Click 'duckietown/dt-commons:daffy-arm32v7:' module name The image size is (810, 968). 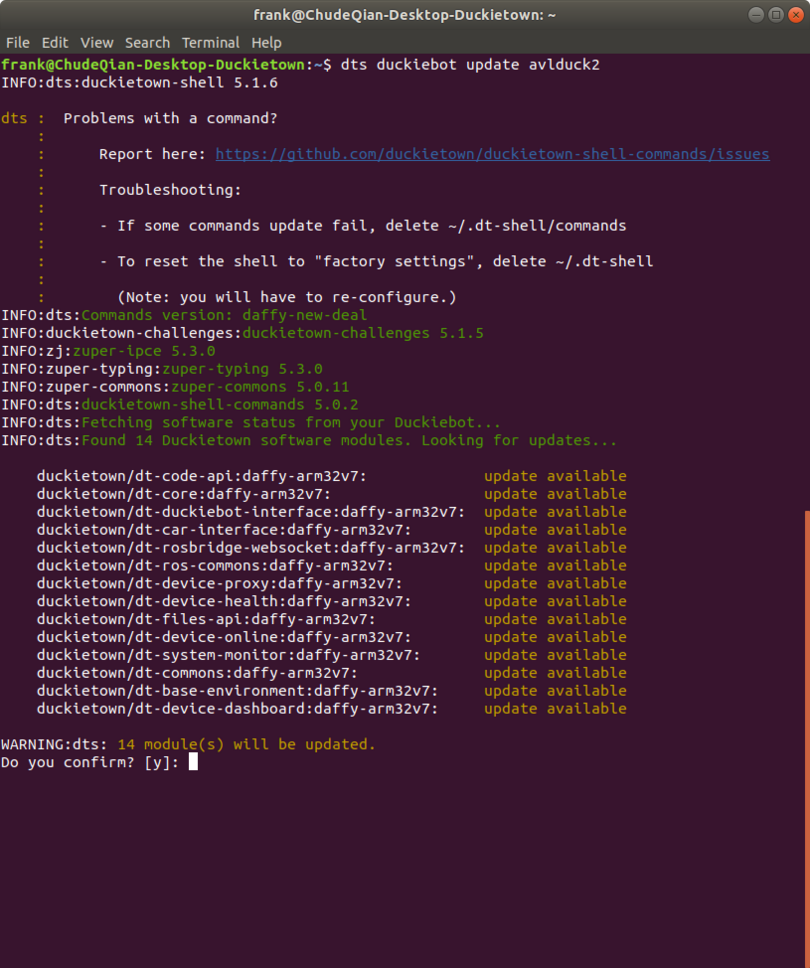pos(197,674)
